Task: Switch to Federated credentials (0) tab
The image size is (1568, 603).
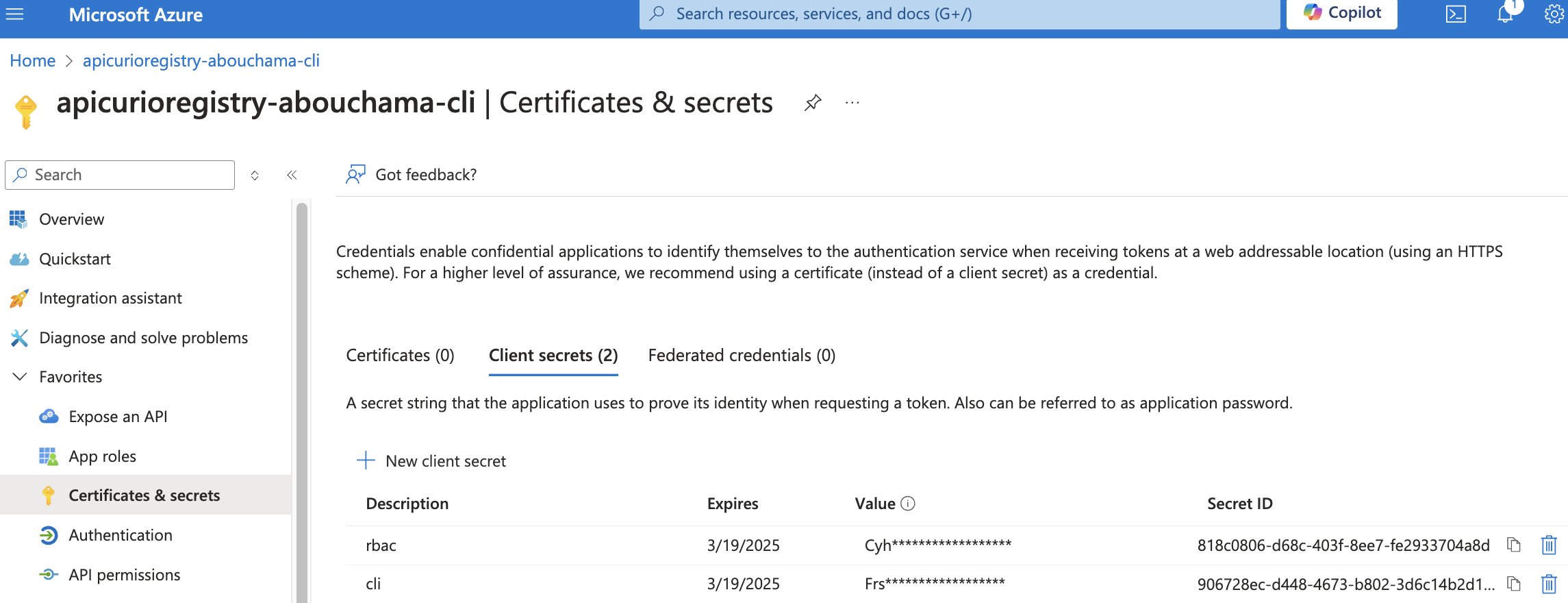Action: pos(742,355)
